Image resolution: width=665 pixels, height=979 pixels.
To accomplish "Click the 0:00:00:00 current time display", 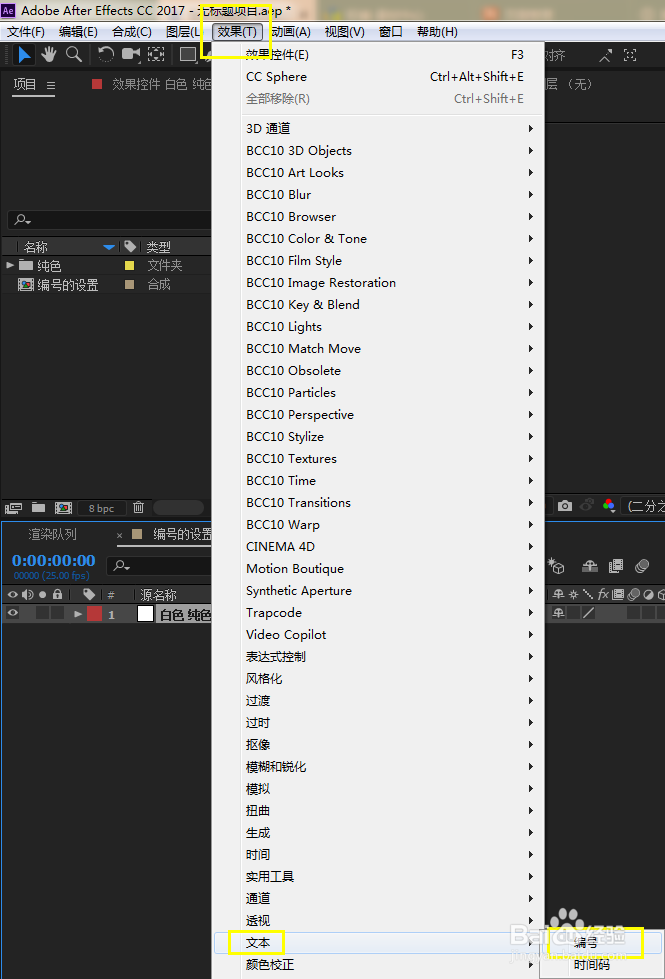I will (x=54, y=560).
